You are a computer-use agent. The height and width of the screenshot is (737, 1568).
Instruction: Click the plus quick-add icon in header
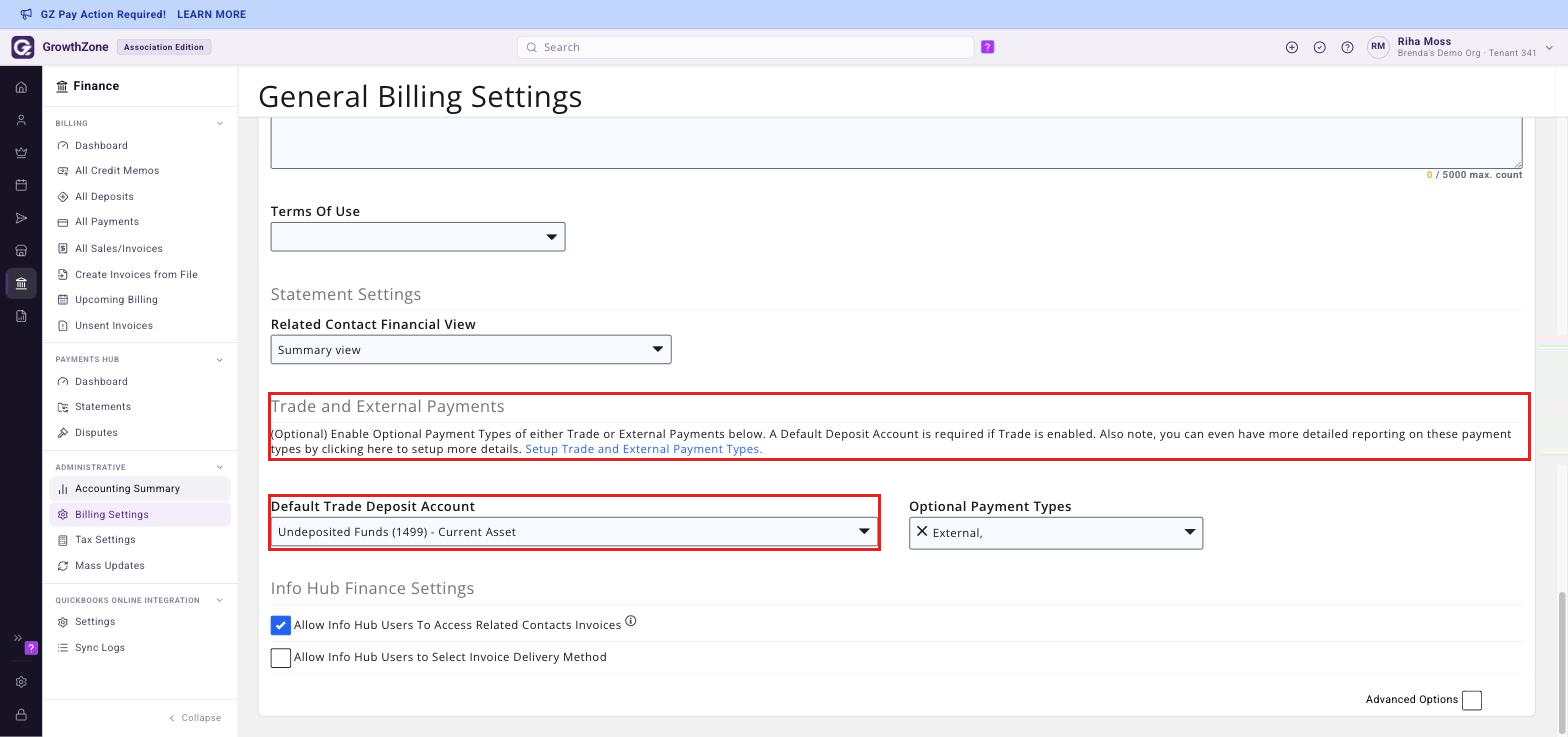(x=1292, y=47)
